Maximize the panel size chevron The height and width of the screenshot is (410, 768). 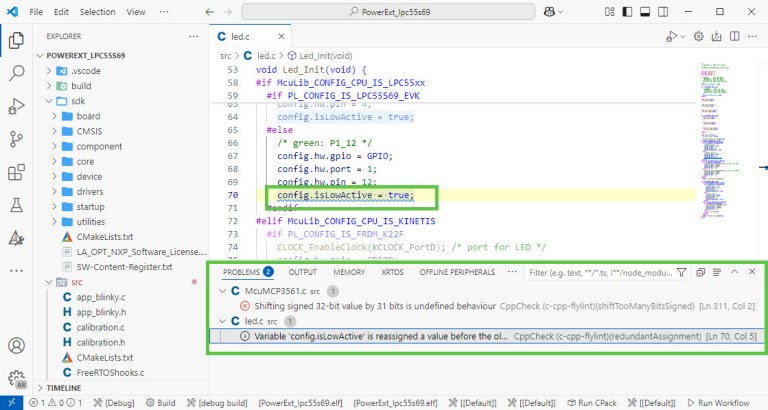coord(734,272)
